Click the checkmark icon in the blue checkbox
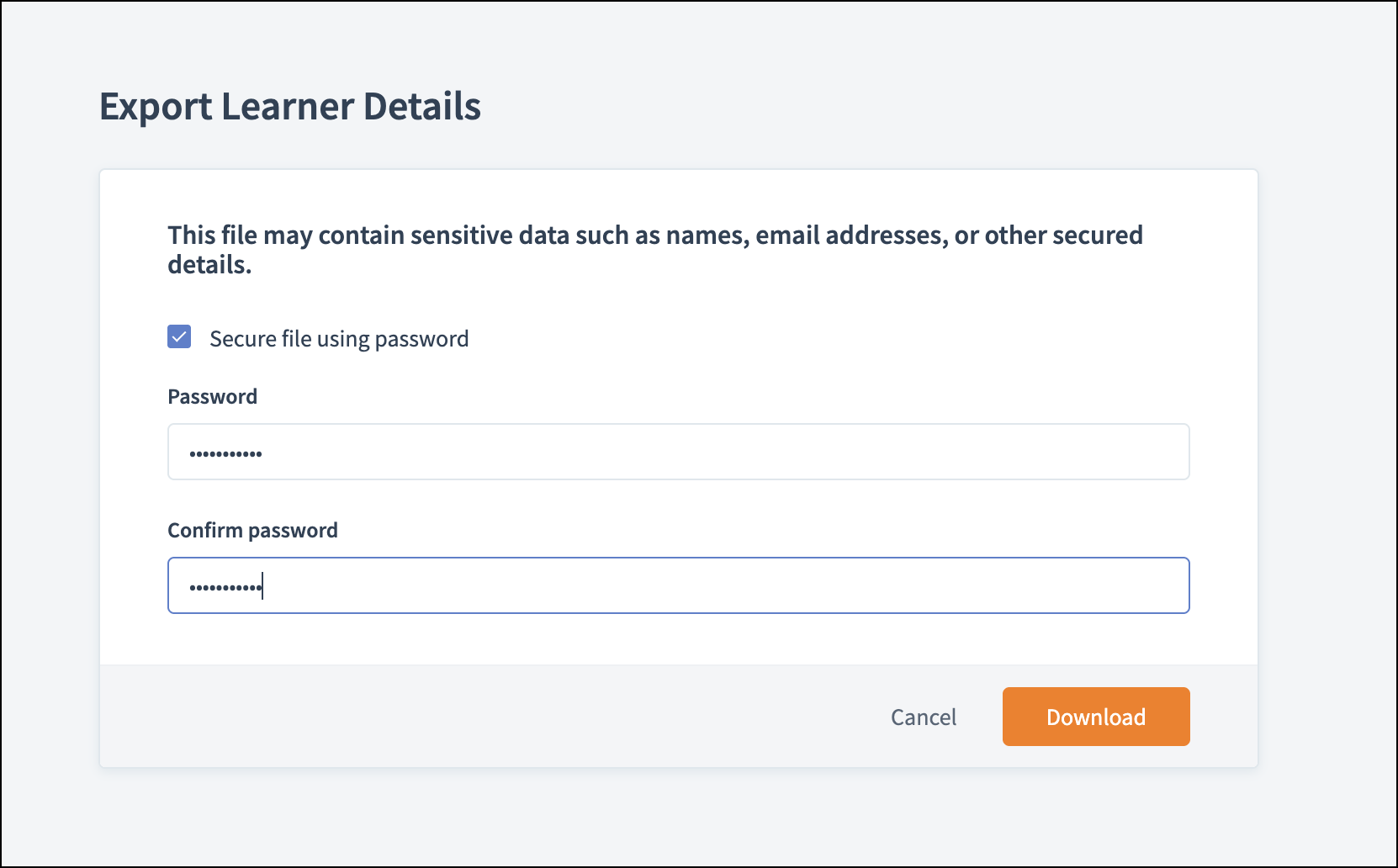 click(179, 337)
